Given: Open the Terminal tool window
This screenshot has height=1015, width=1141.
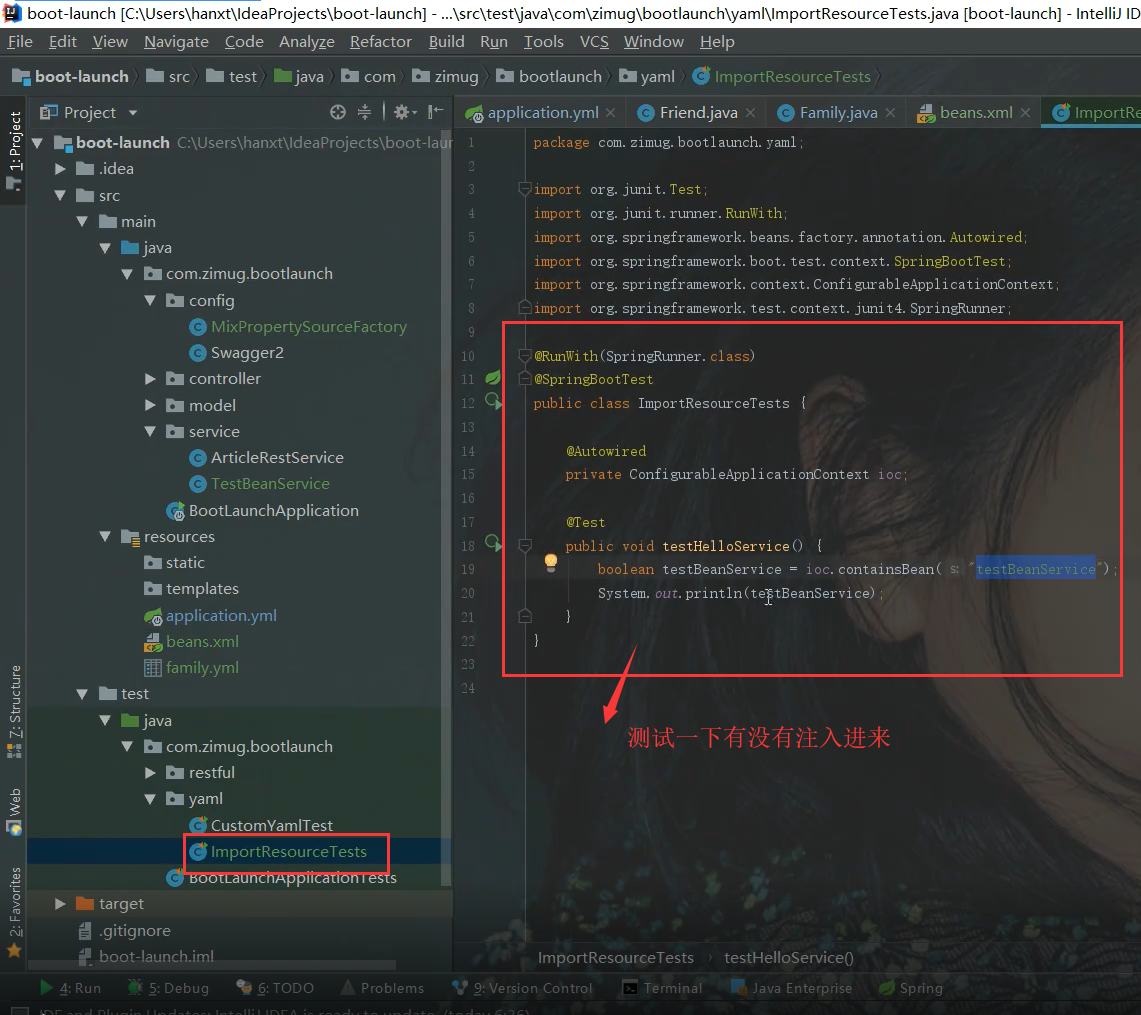Looking at the screenshot, I should pos(663,988).
